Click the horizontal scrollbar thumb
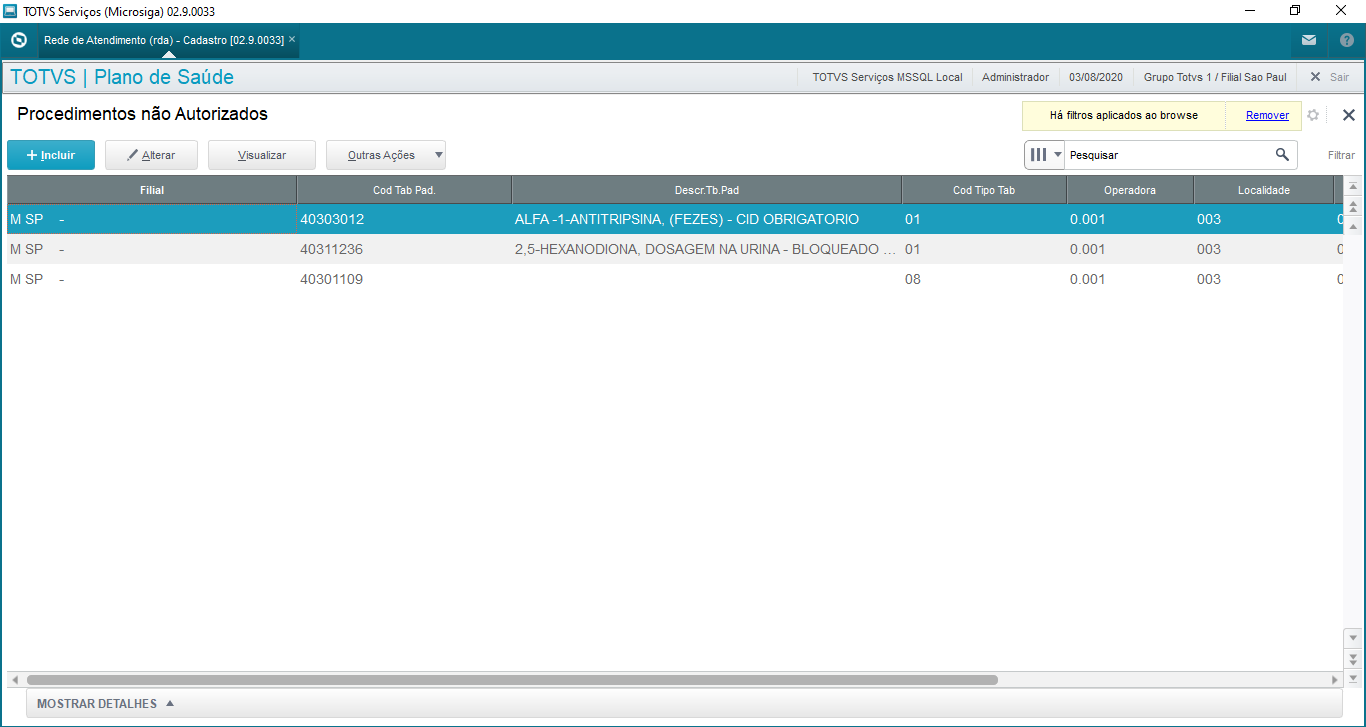 pos(512,680)
